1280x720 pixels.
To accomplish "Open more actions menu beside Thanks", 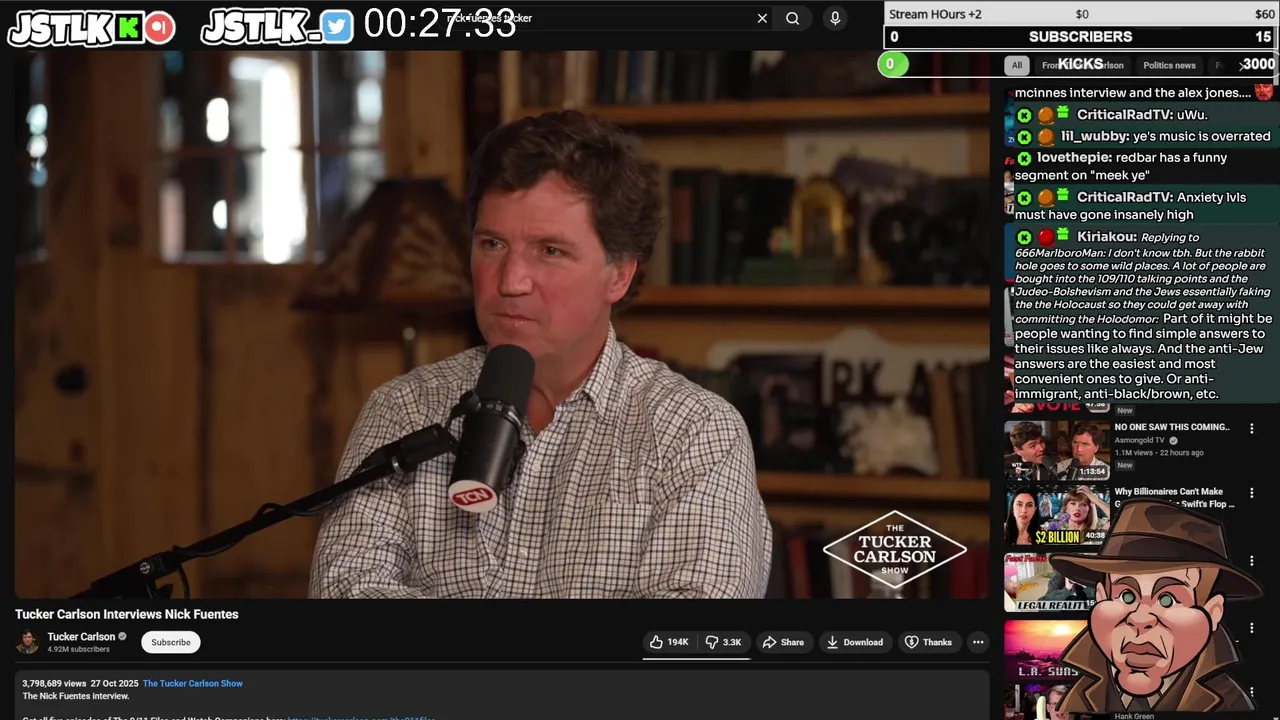I will [x=978, y=642].
